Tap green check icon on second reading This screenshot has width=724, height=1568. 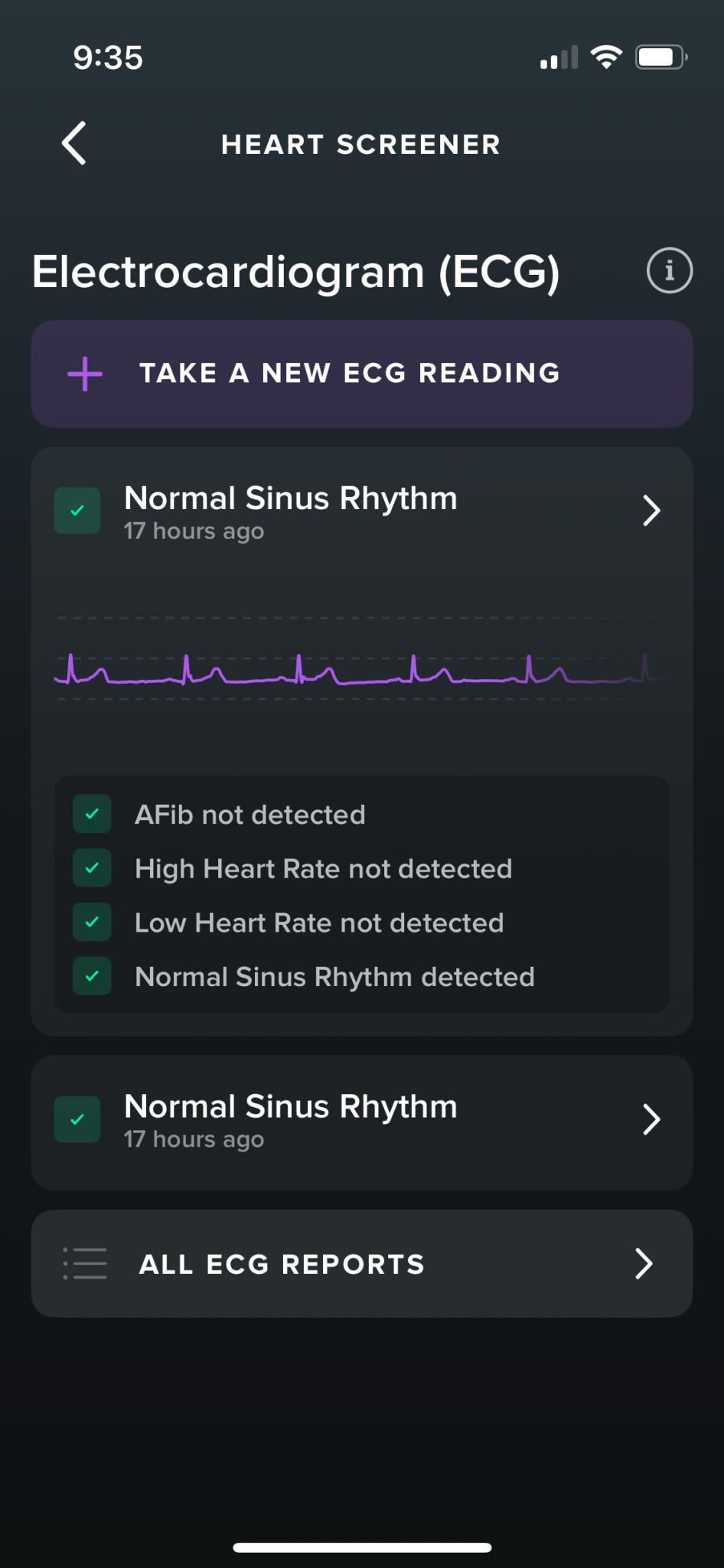click(x=77, y=1119)
